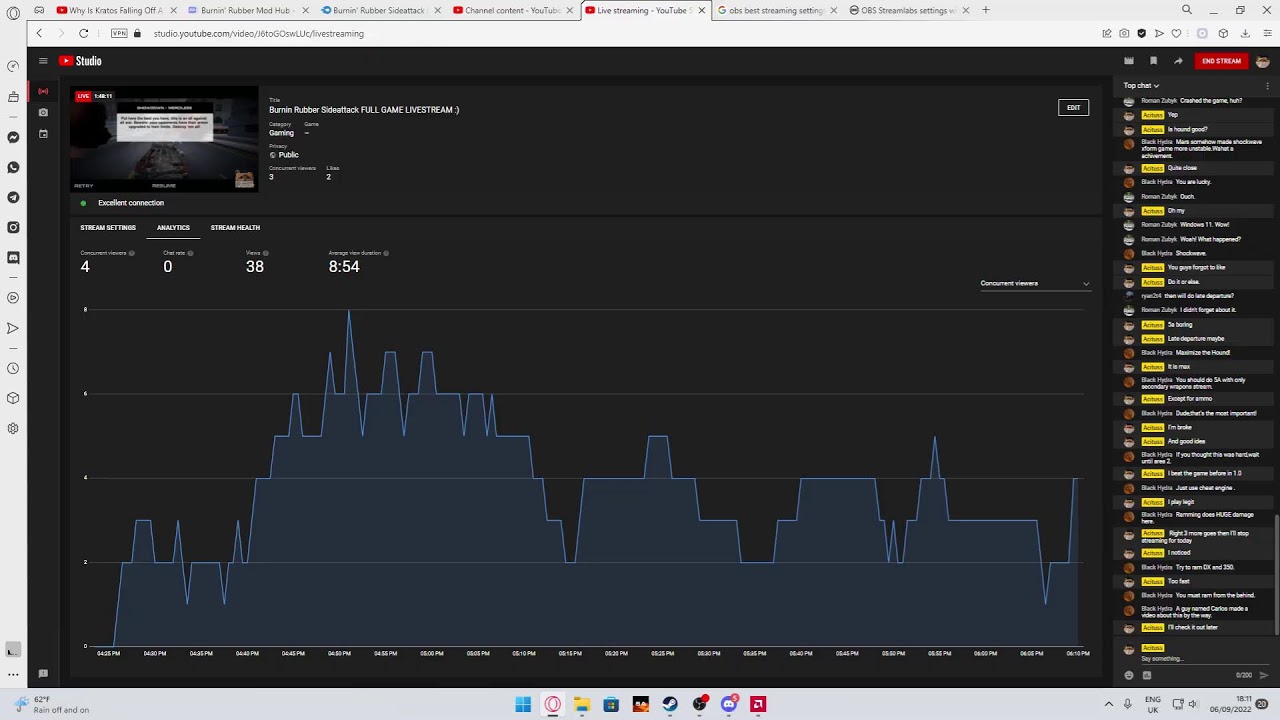Switch to OBS Streamlabs settings browser tab
This screenshot has height=720, width=1280.
(x=907, y=10)
